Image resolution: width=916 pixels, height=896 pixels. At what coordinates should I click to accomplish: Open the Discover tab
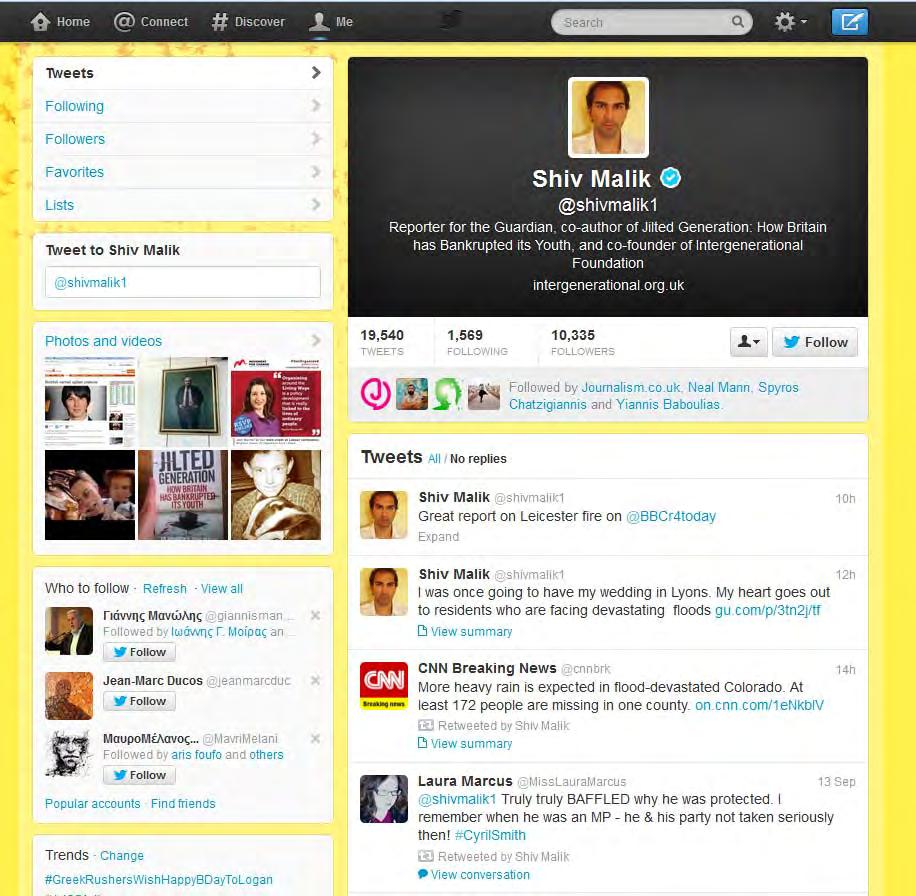pyautogui.click(x=248, y=22)
